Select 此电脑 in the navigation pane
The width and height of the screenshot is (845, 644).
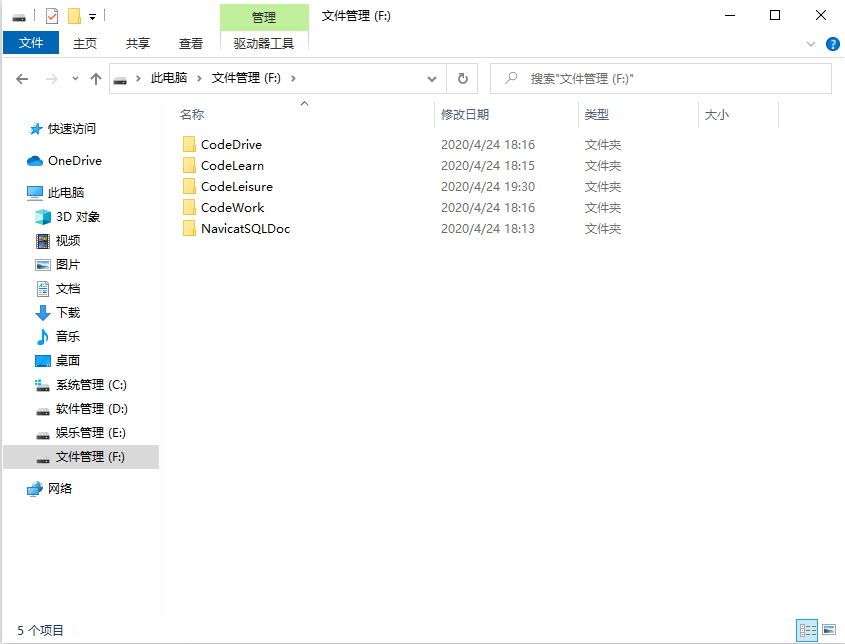[x=66, y=192]
